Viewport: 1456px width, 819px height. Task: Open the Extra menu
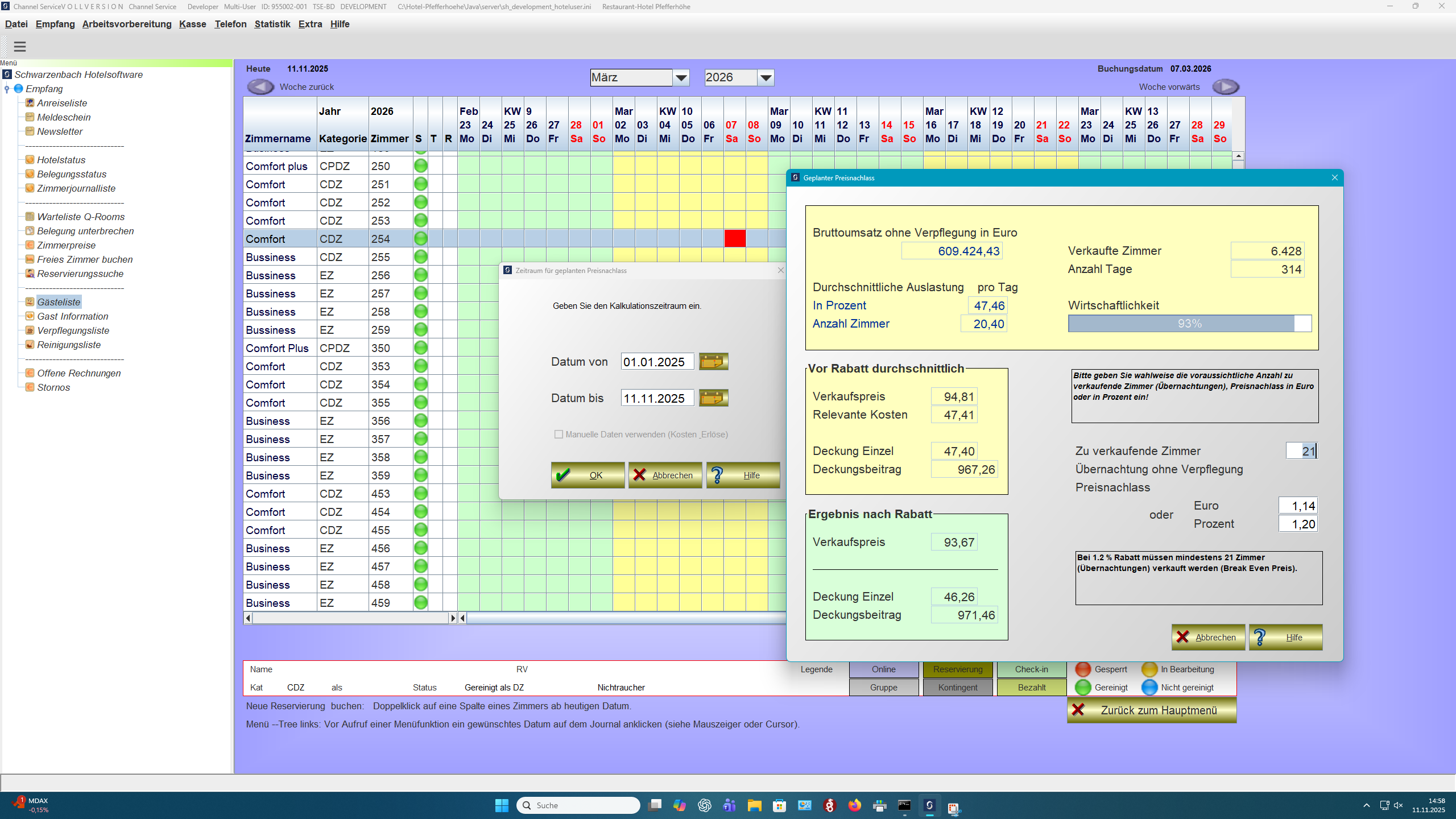pyautogui.click(x=310, y=24)
